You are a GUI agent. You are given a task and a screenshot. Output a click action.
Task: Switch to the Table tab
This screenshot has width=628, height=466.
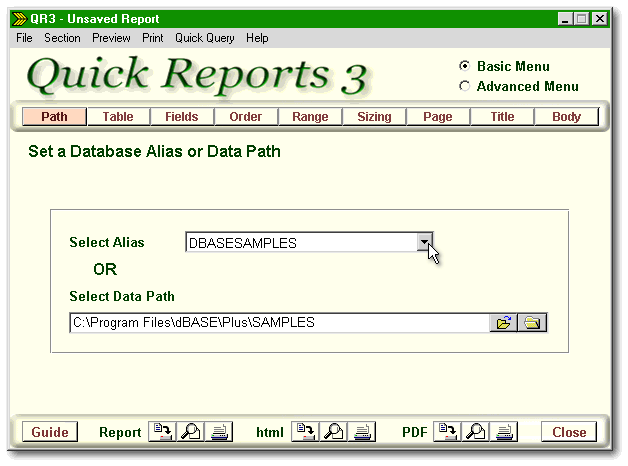[x=118, y=116]
